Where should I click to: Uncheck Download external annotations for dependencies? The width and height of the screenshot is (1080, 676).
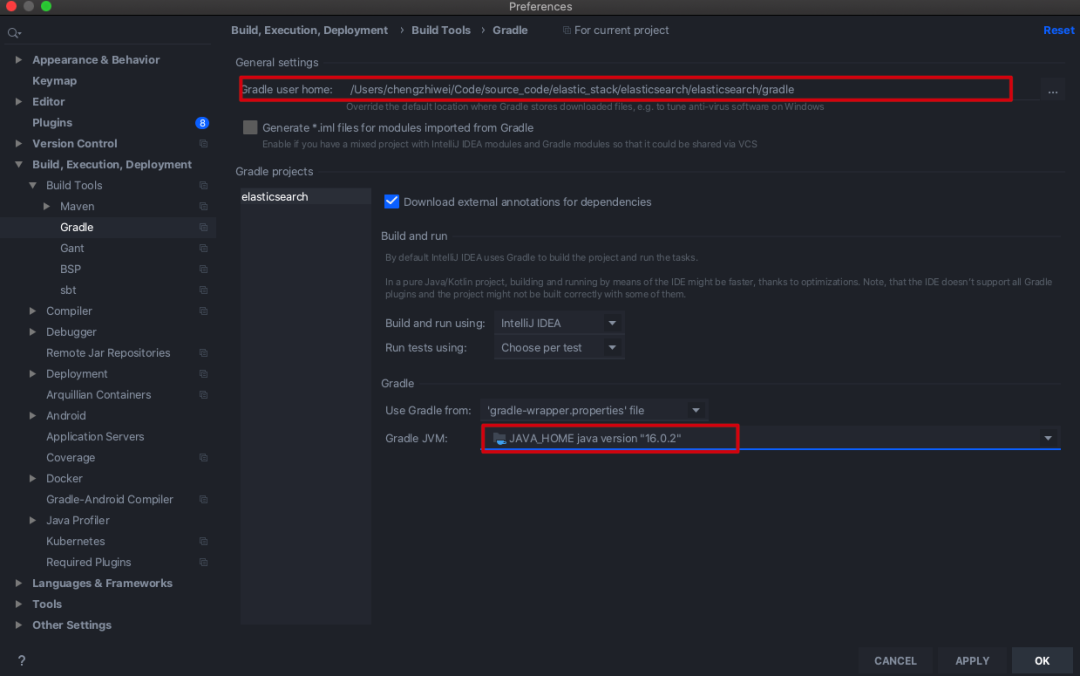391,201
